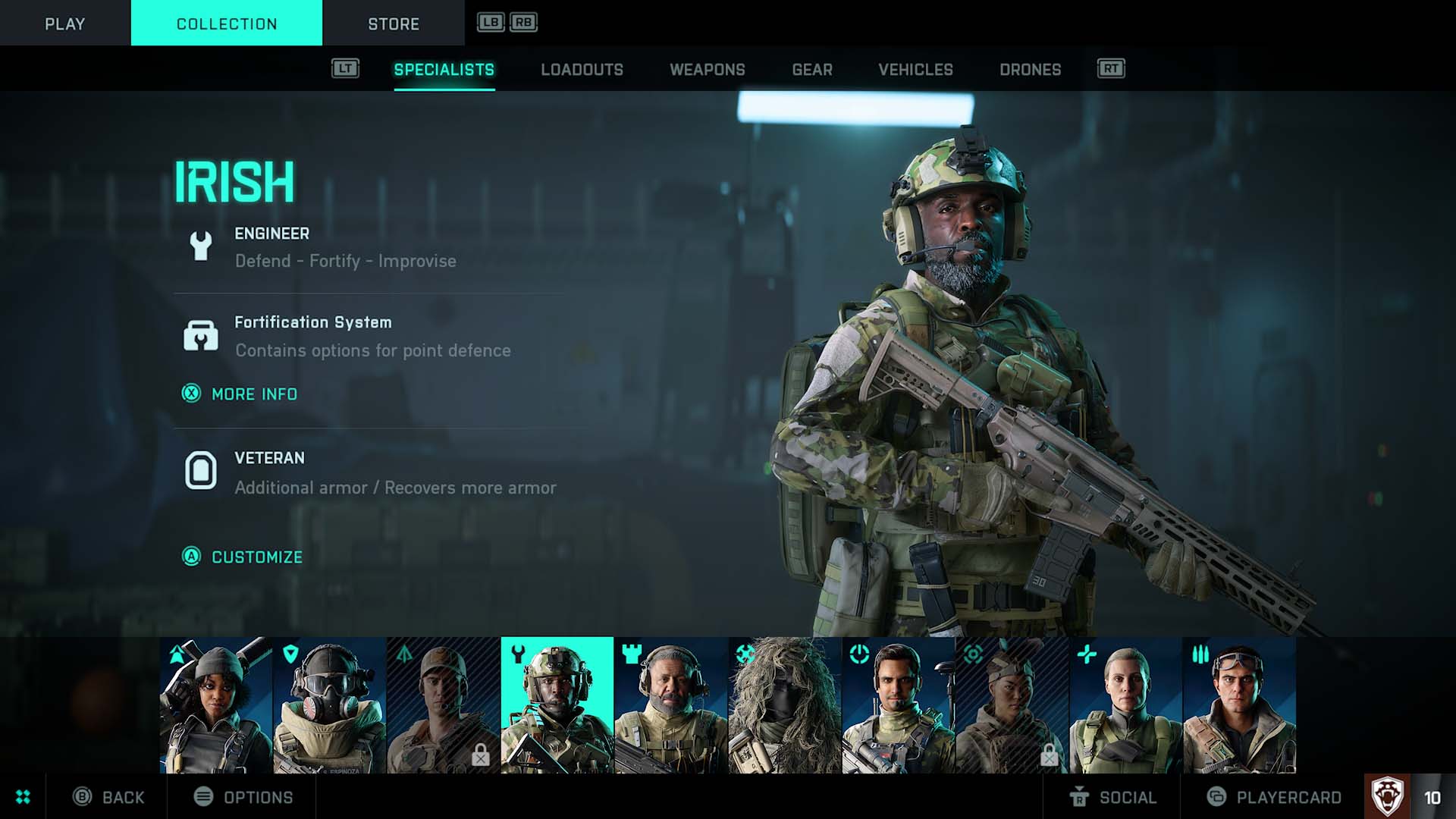Viewport: 1456px width, 819px height.
Task: Switch to Loadouts section
Action: 582,70
